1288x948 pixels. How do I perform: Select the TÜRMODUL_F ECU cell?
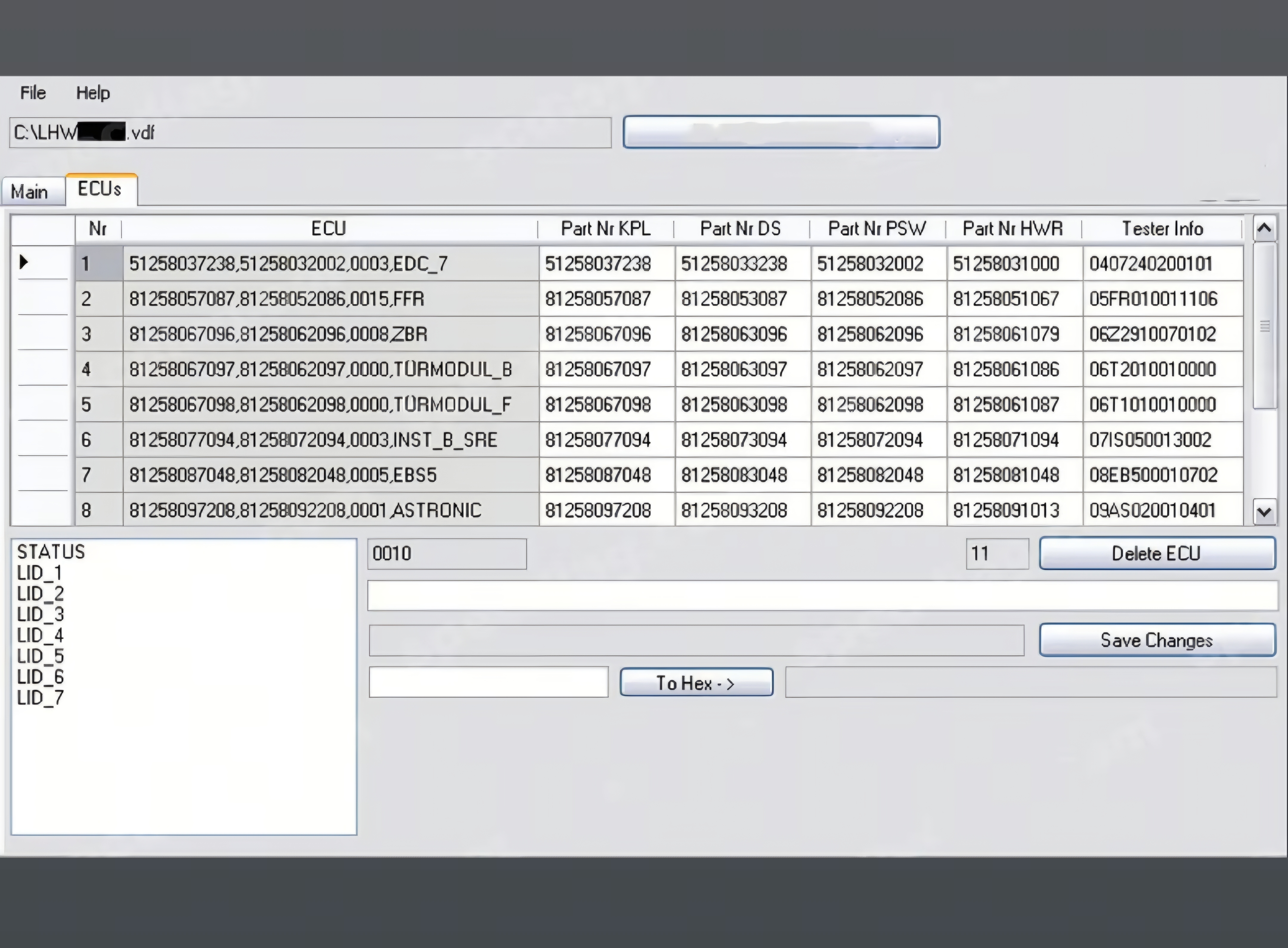pyautogui.click(x=331, y=405)
